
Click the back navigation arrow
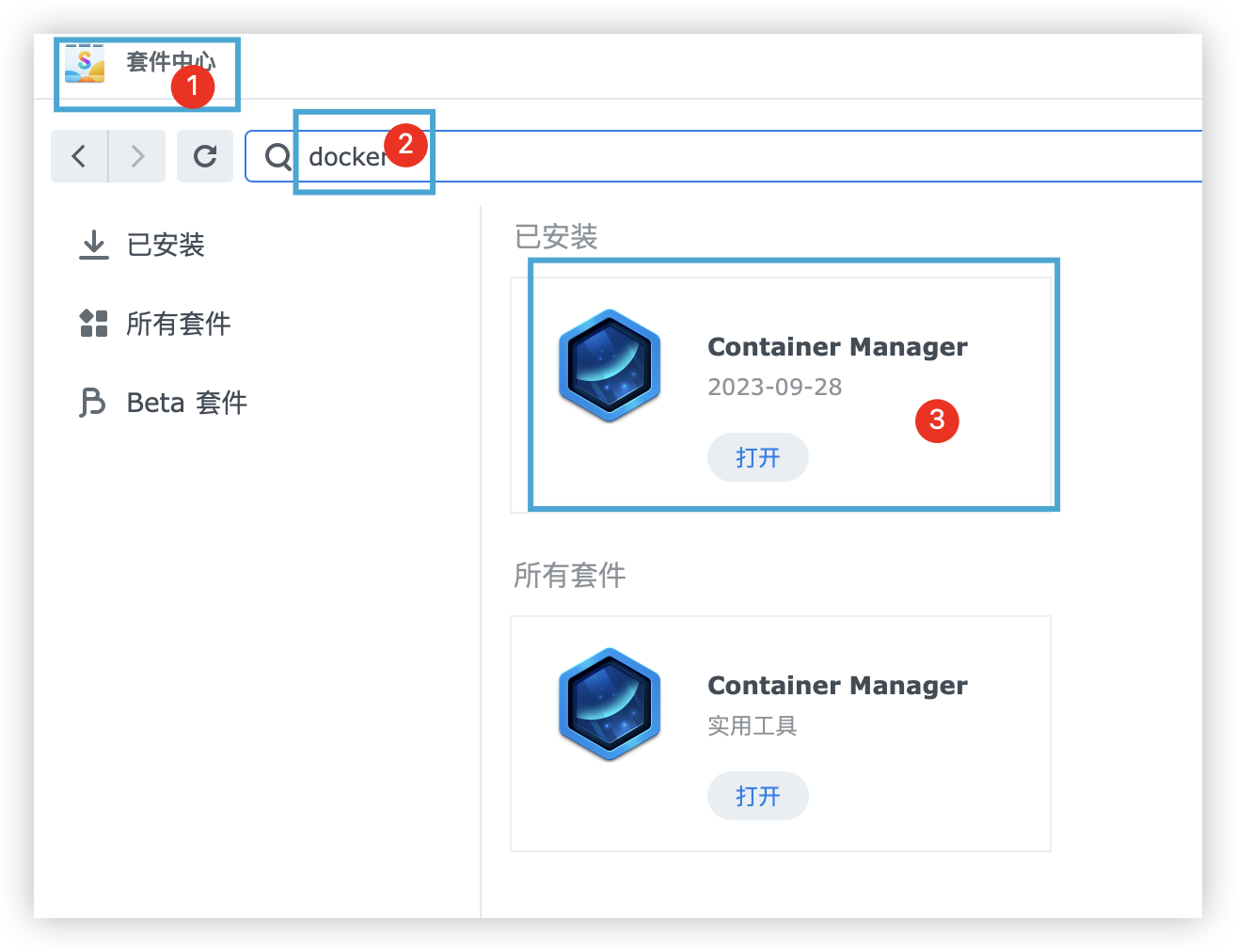pos(79,156)
